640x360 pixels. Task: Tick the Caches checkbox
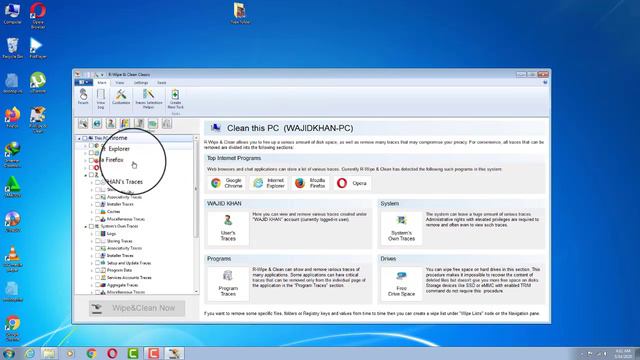(98, 211)
